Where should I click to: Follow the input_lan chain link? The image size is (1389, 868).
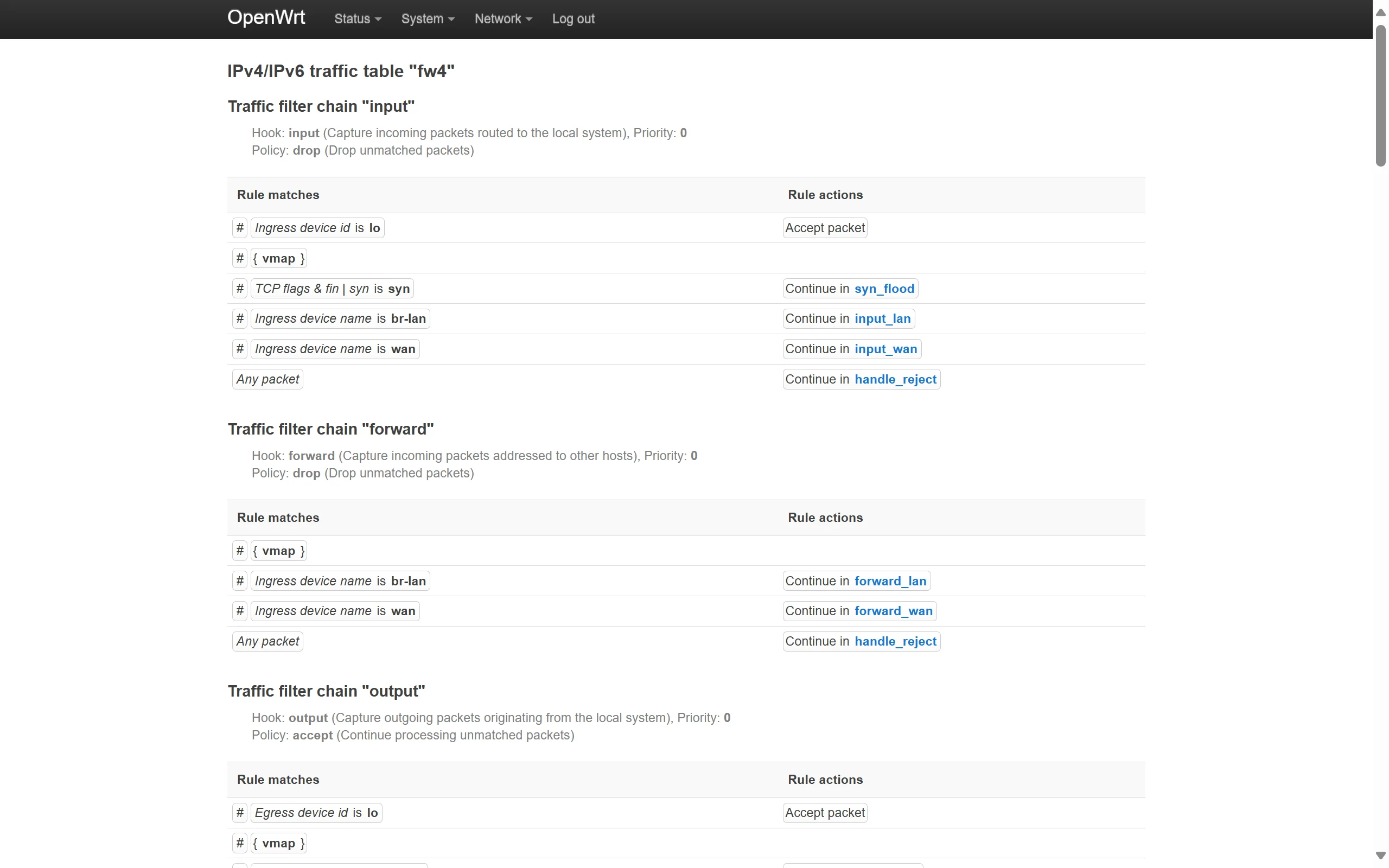tap(882, 318)
